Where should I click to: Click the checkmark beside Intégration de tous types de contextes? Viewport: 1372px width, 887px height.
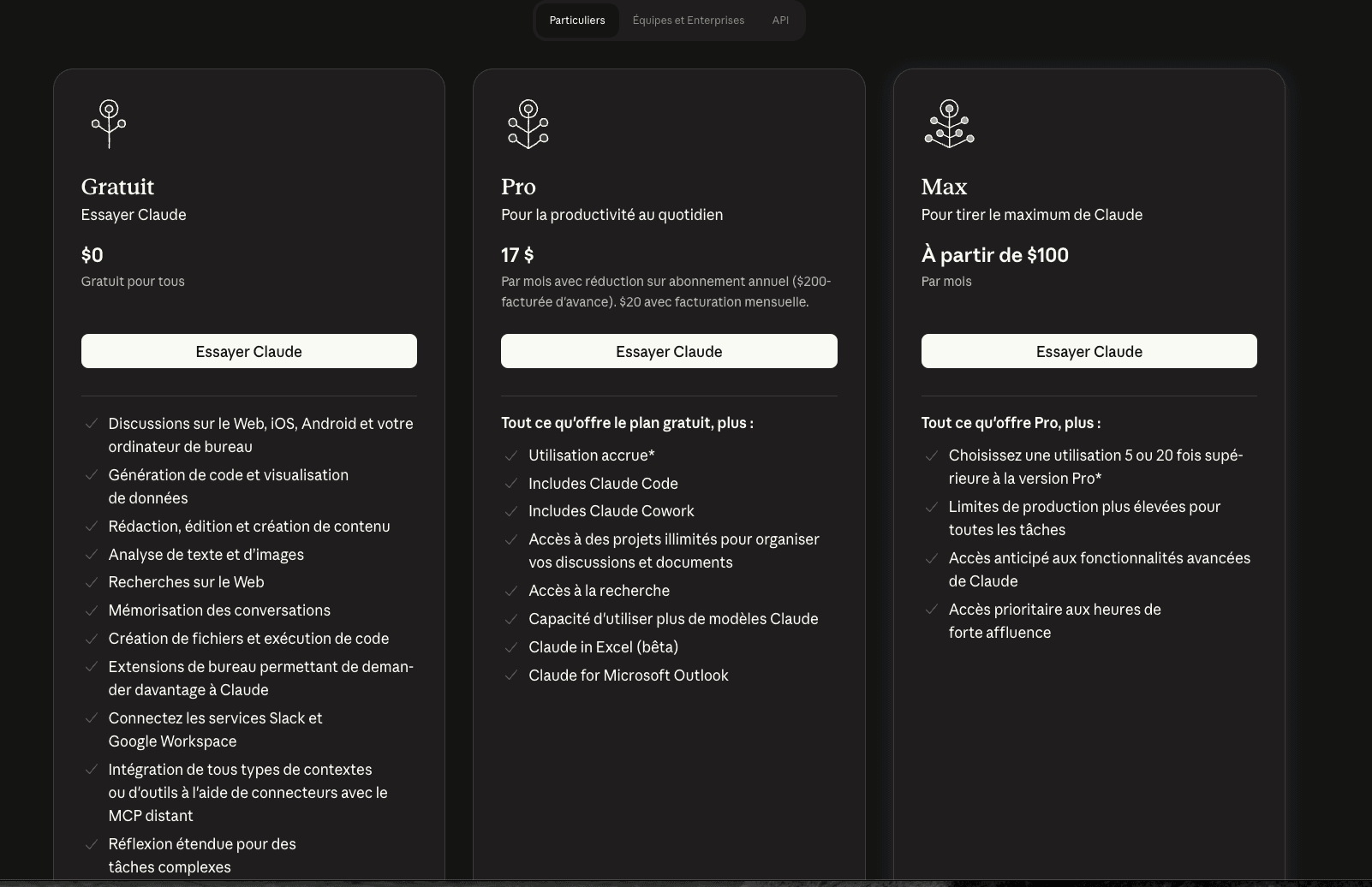(91, 769)
